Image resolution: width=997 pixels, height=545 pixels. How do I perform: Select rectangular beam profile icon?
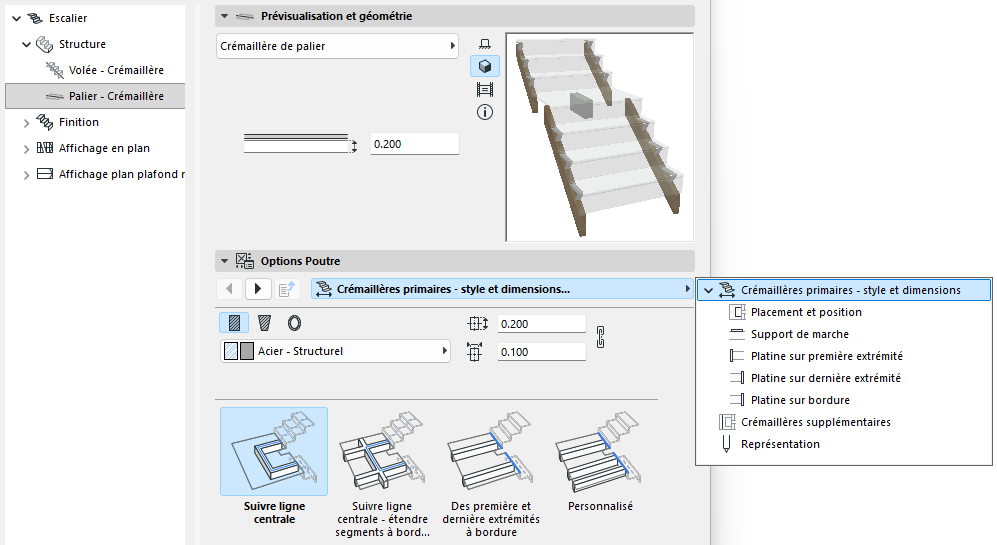234,323
